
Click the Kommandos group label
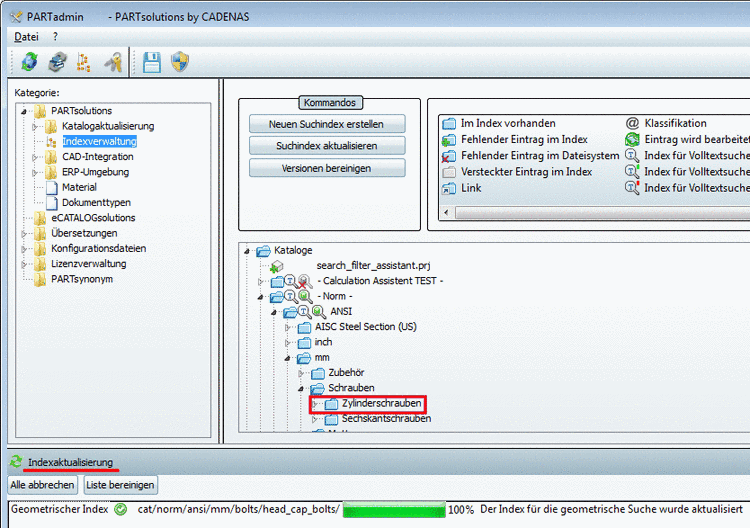[x=330, y=103]
